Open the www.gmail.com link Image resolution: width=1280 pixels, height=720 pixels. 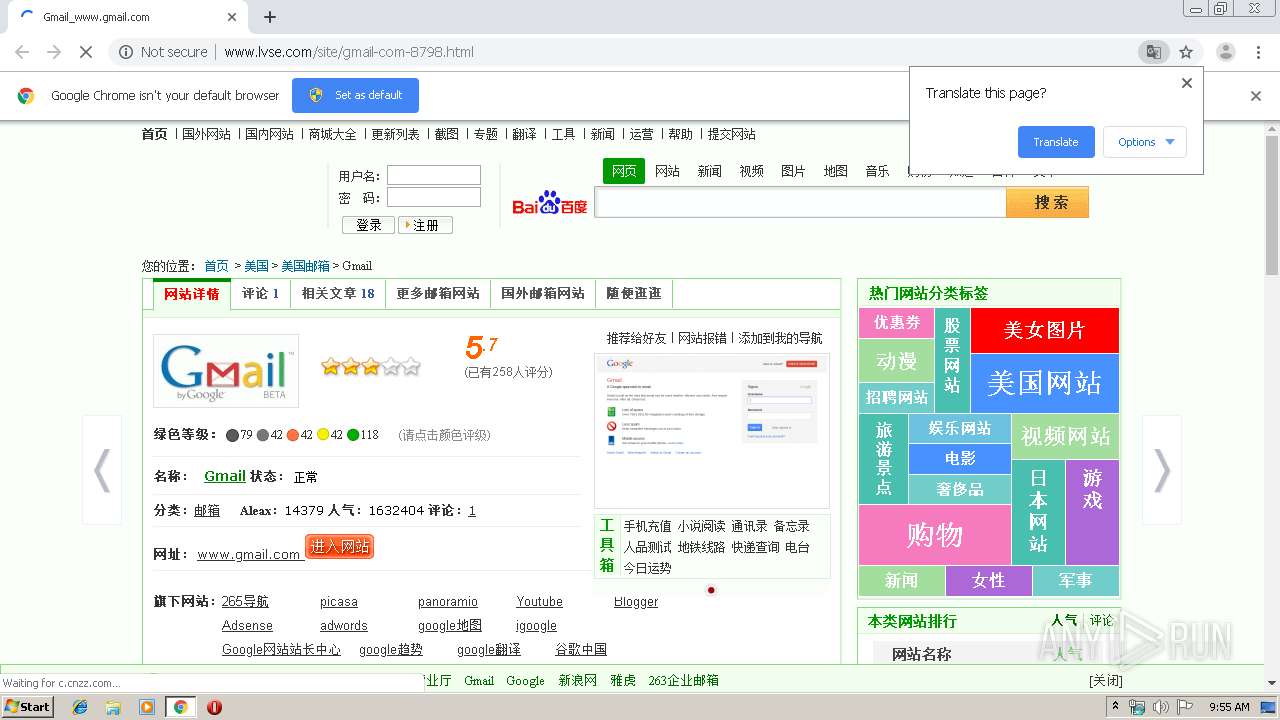coord(249,554)
